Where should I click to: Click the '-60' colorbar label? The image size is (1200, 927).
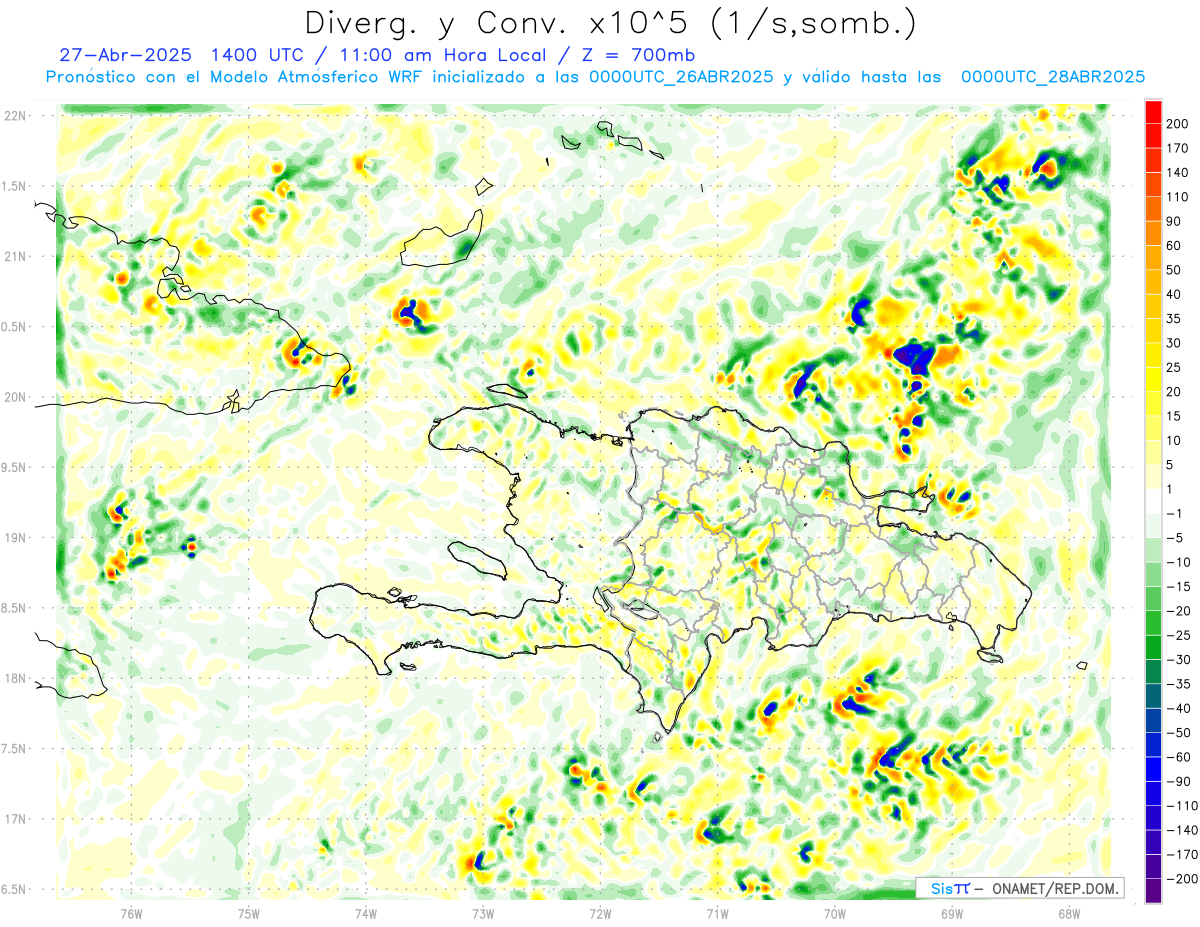(x=1178, y=758)
